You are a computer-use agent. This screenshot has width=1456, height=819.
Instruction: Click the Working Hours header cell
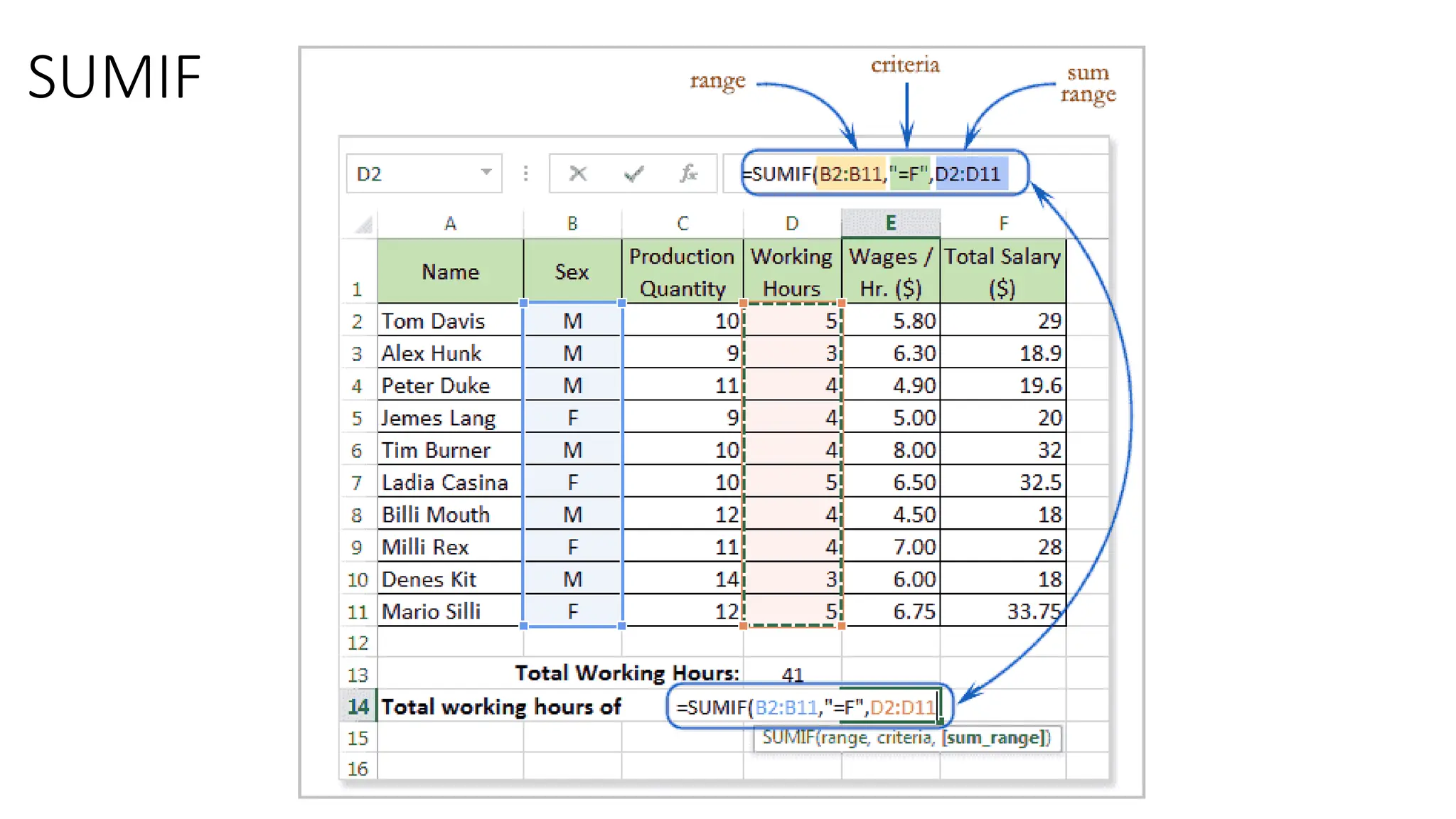click(x=791, y=272)
